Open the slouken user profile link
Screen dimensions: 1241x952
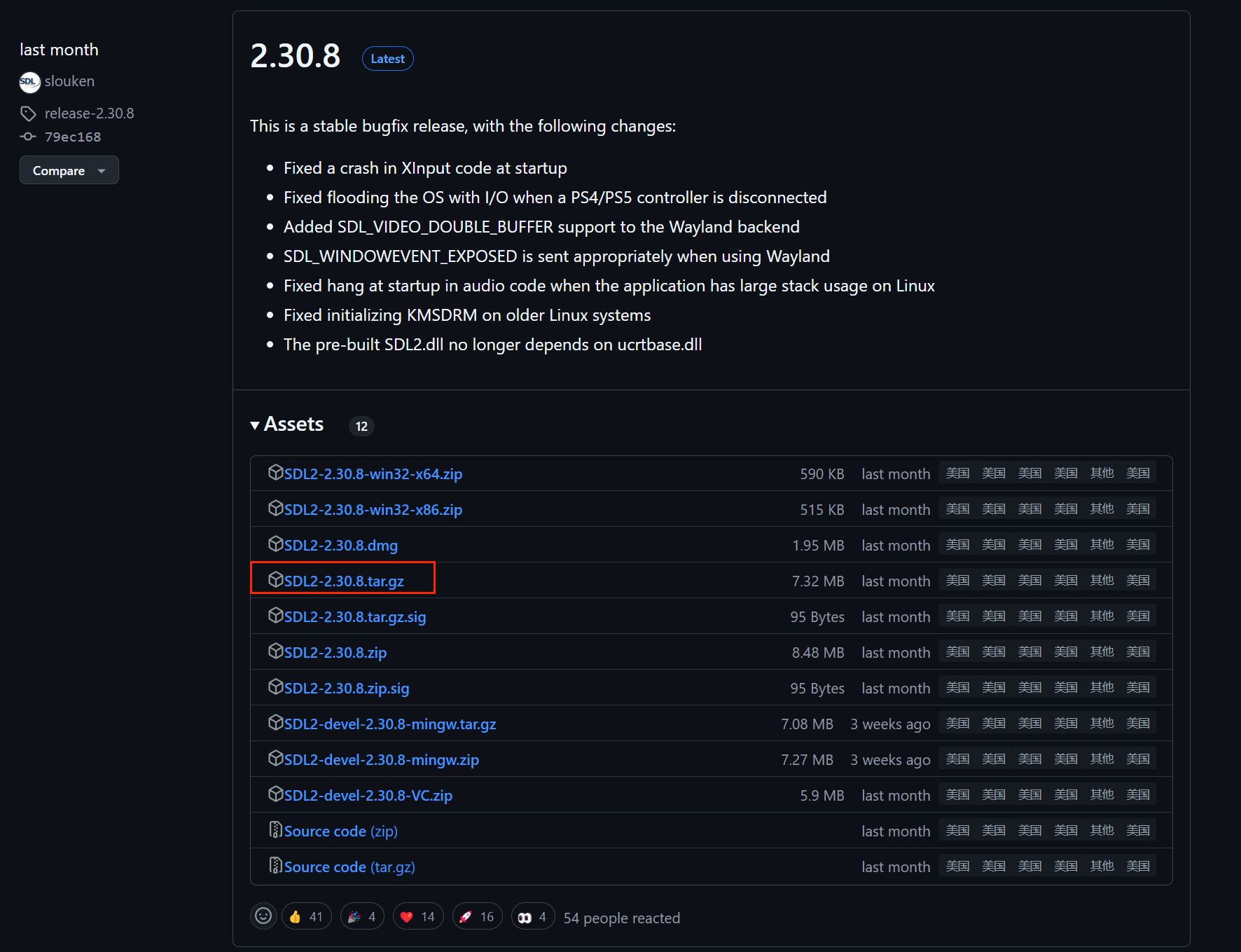click(69, 81)
